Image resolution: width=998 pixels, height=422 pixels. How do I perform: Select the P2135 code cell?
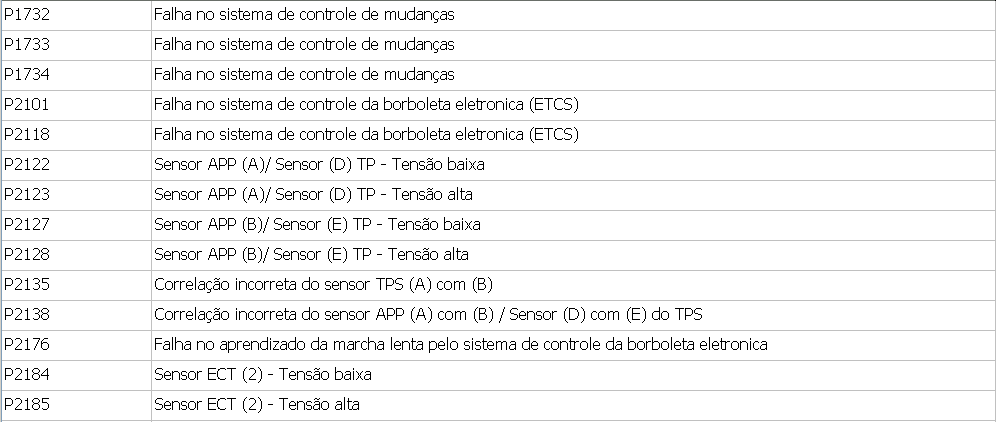tap(27, 285)
